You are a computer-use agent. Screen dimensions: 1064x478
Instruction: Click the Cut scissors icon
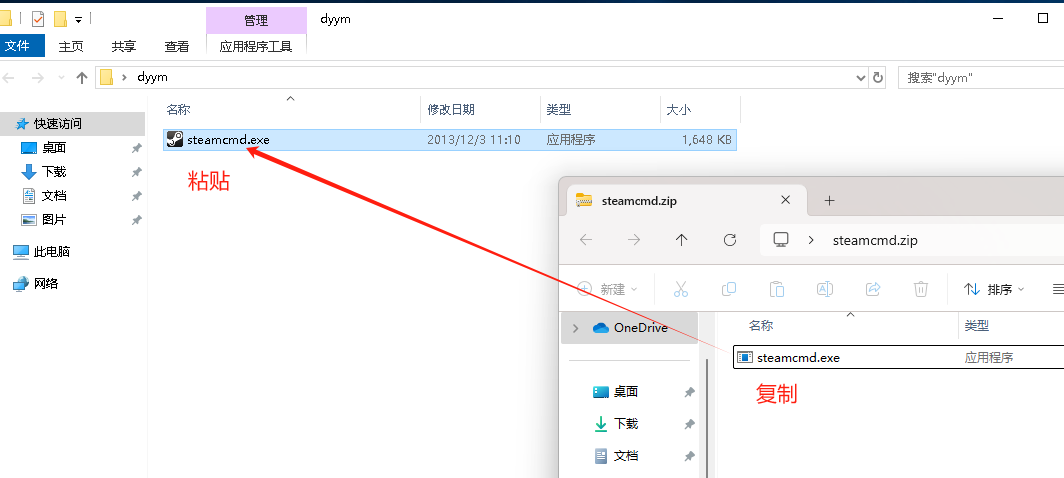[x=681, y=289]
